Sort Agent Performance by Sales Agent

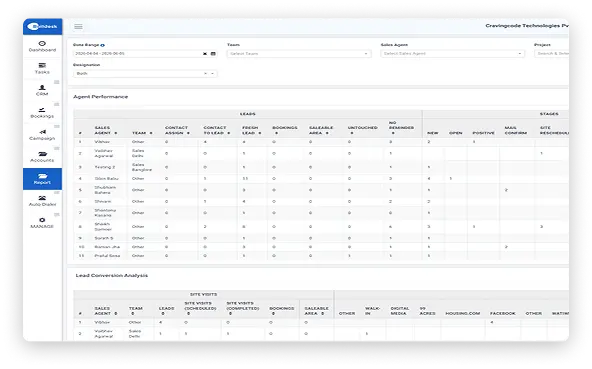pos(116,133)
